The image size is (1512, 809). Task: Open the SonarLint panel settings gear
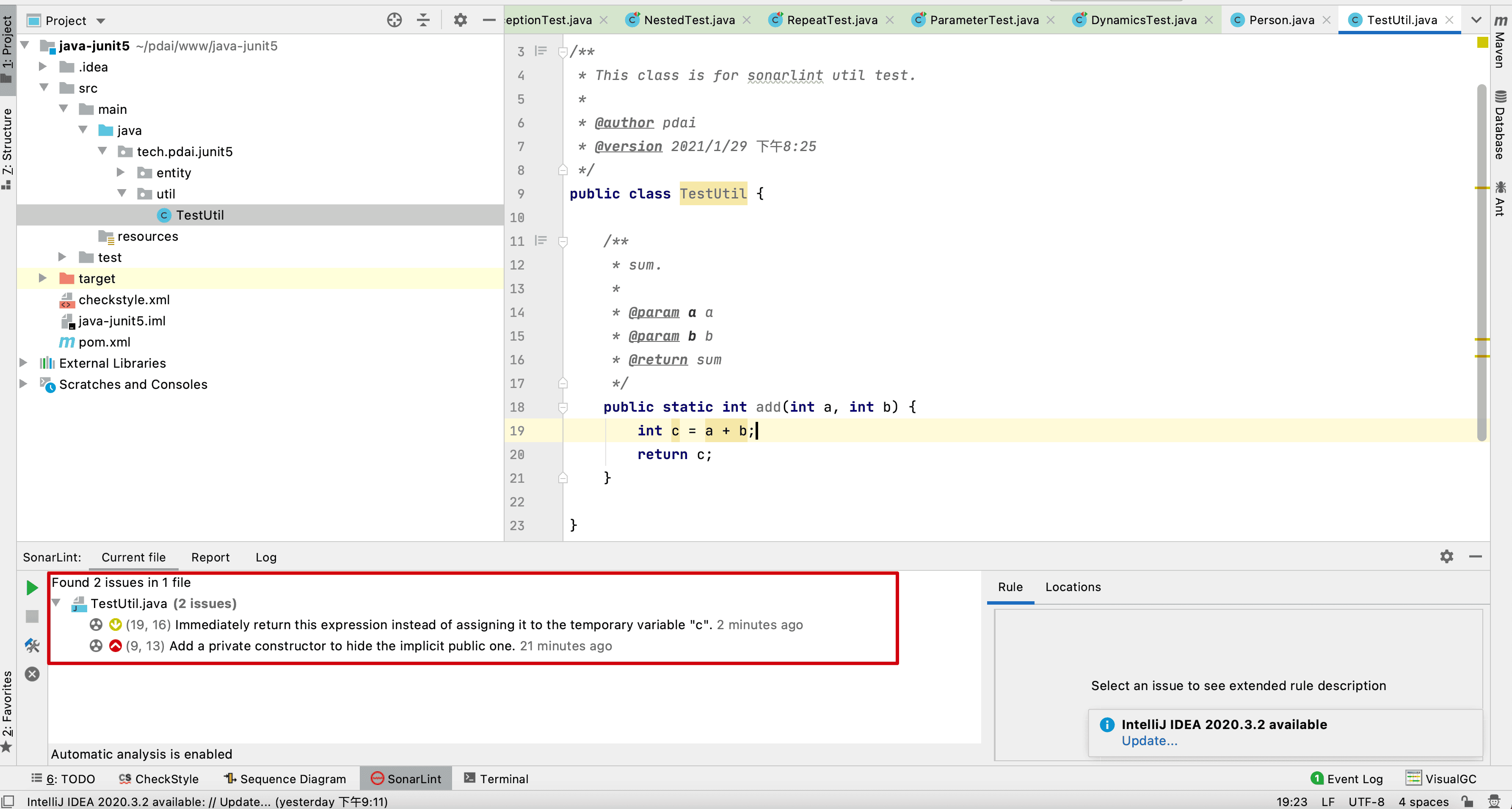1447,556
